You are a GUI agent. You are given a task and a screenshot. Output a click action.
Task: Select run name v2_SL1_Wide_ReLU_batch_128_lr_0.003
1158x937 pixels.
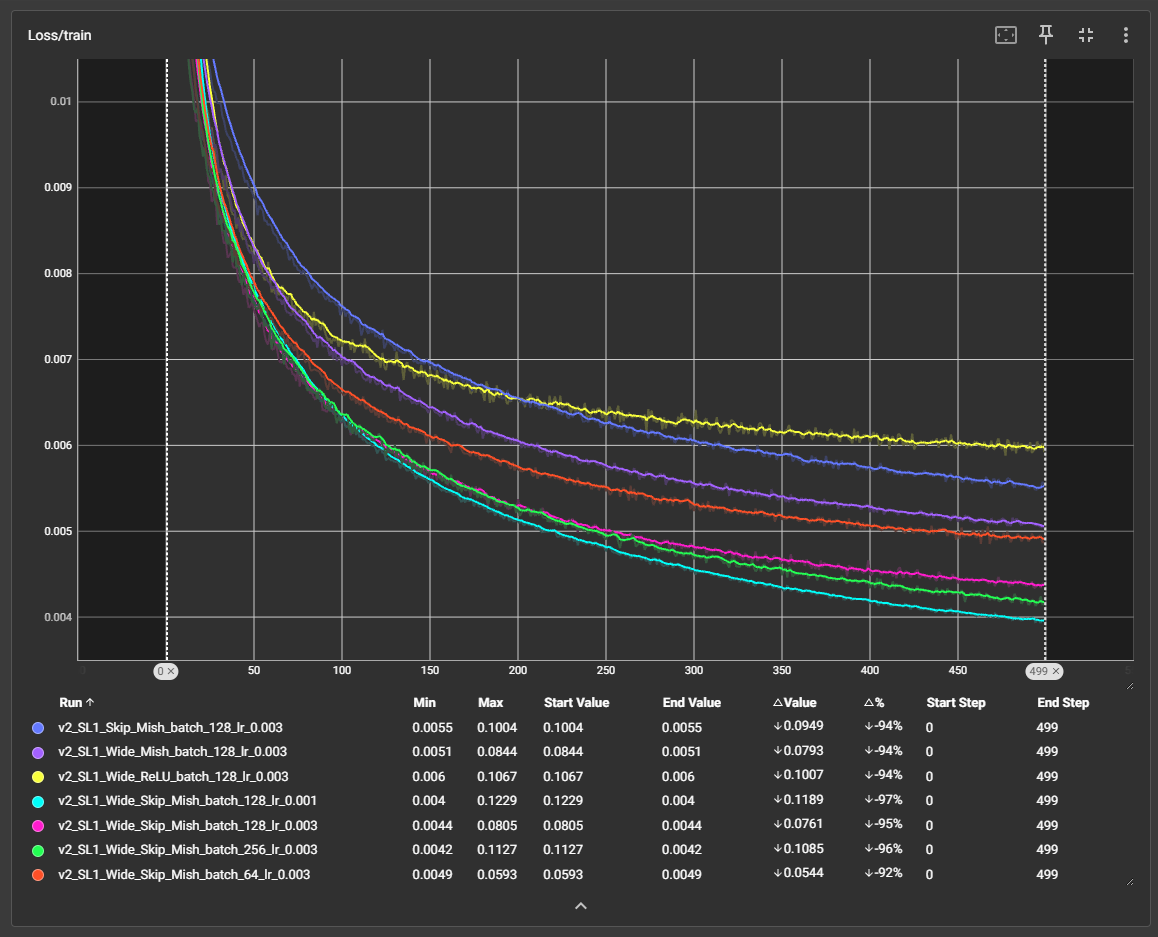pos(174,776)
